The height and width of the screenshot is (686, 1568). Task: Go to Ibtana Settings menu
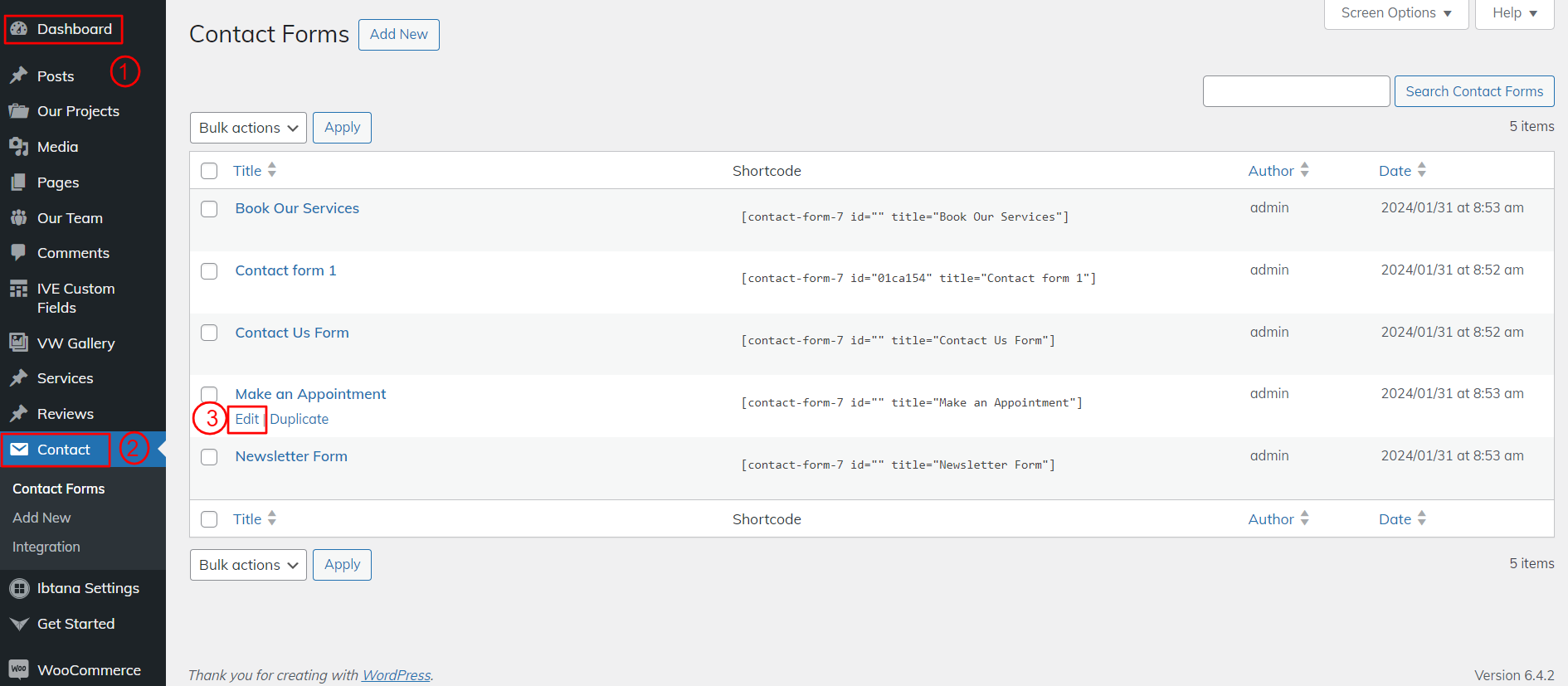point(88,588)
